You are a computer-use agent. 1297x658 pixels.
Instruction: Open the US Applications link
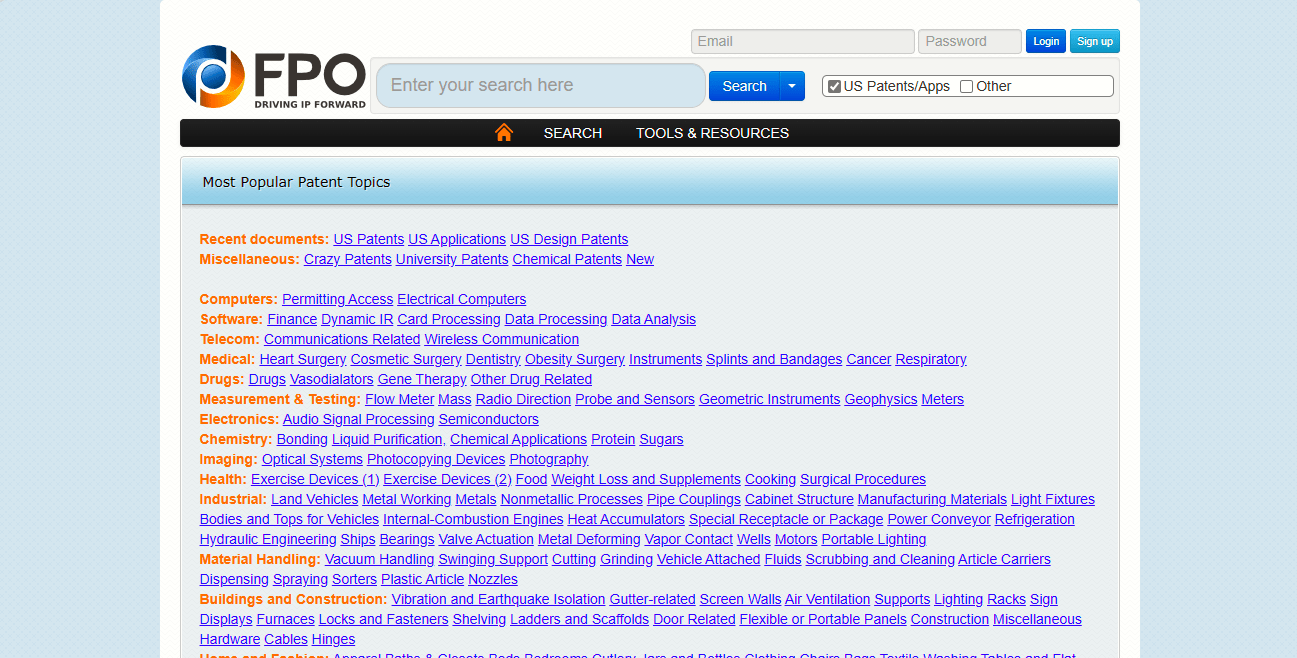coord(457,239)
